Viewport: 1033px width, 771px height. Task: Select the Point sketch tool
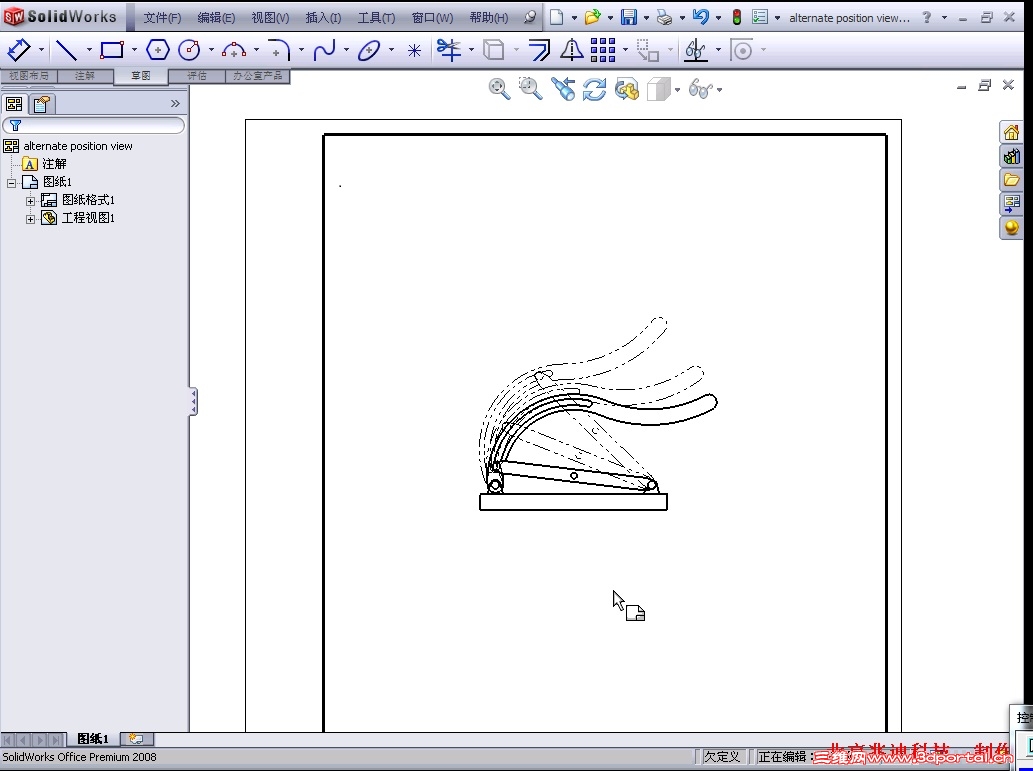coord(414,50)
